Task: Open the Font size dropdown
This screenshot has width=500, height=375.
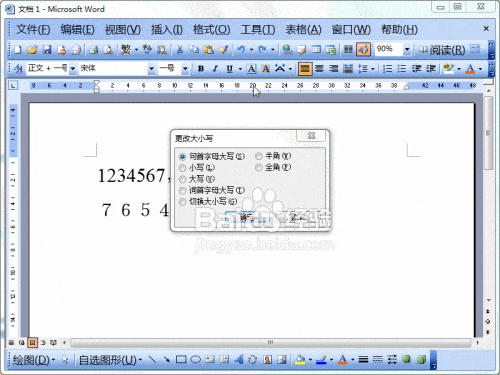Action: (x=185, y=69)
